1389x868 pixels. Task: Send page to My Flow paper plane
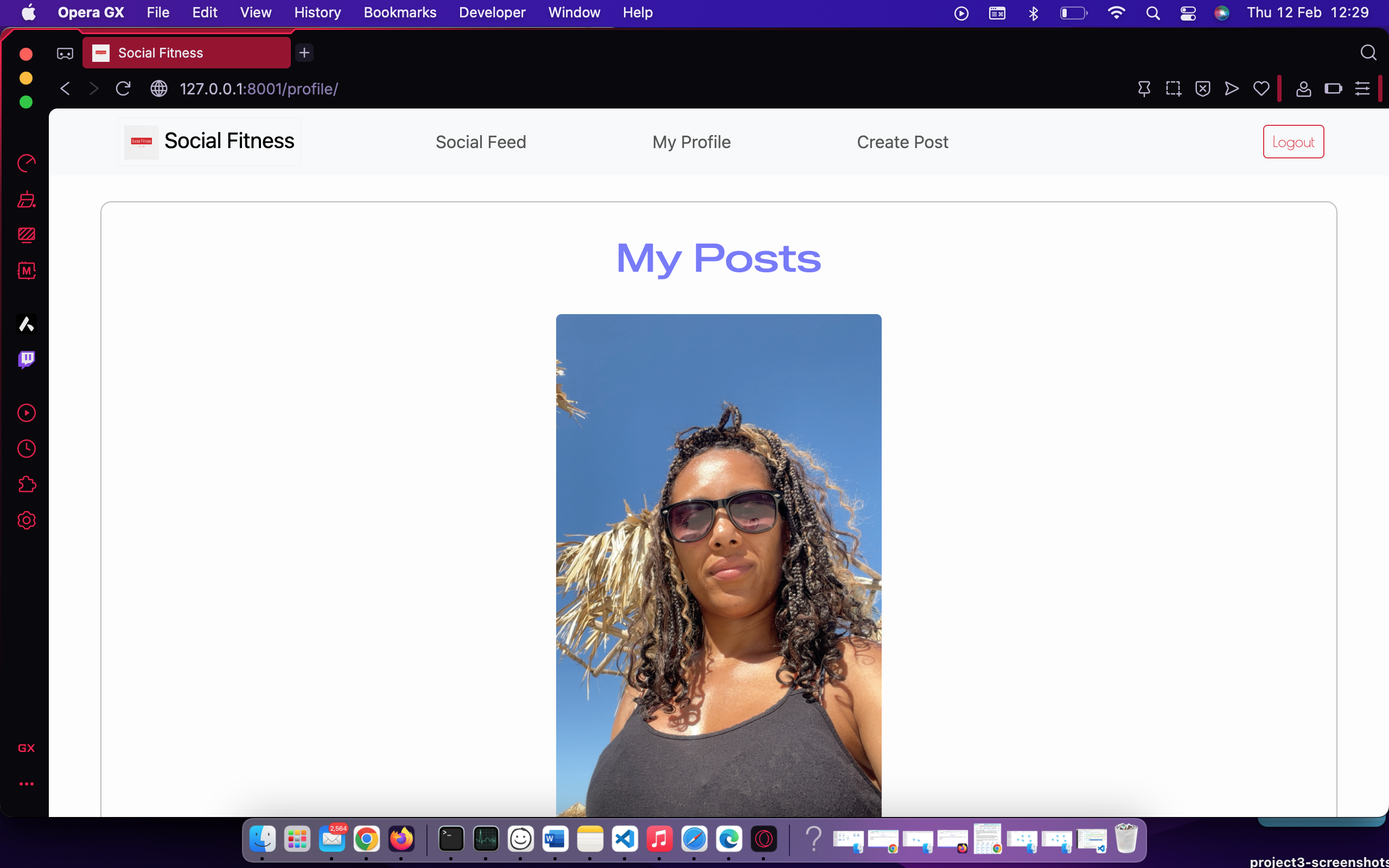[1231, 88]
